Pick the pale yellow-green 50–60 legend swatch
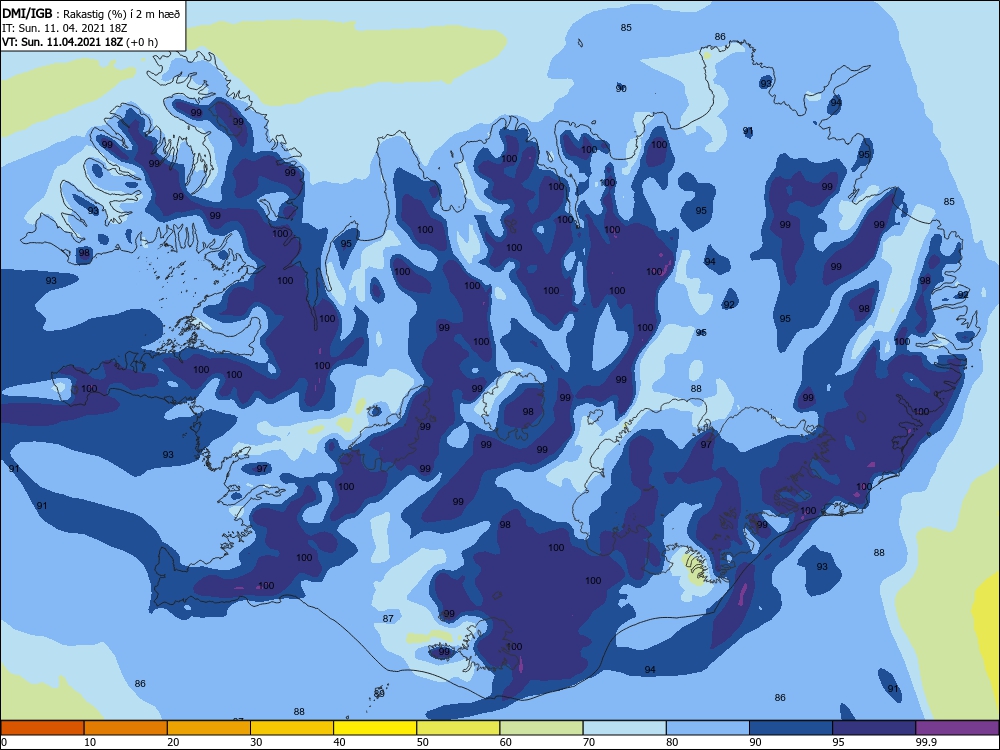The height and width of the screenshot is (750, 1000). coord(458,728)
